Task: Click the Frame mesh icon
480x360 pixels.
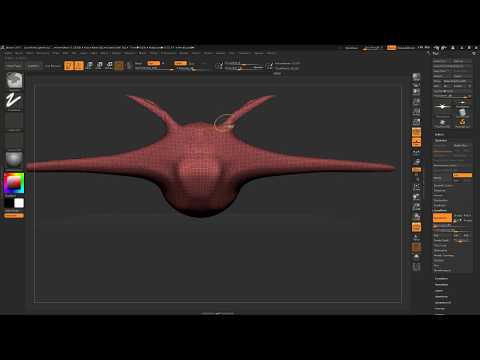Action: pos(416,187)
